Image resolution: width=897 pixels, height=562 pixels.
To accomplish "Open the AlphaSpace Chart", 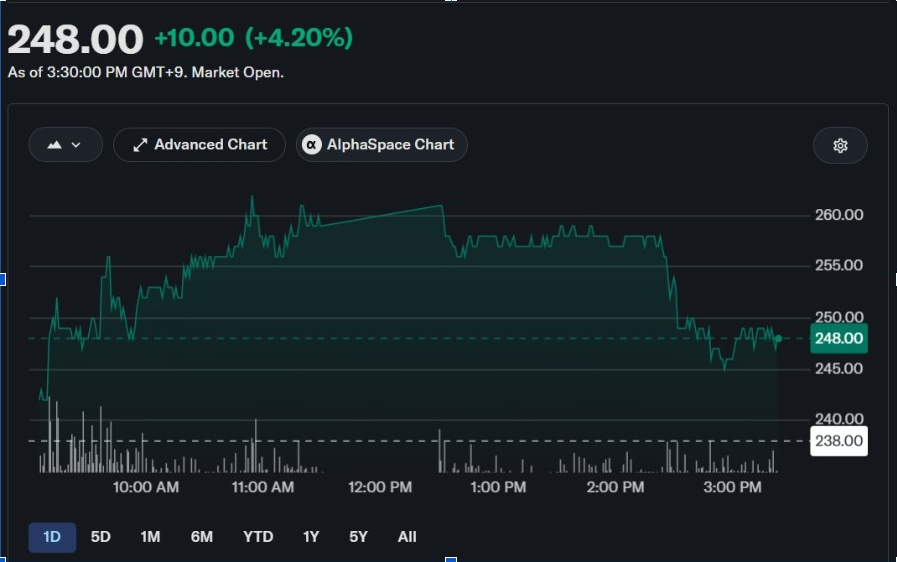I will pyautogui.click(x=382, y=145).
